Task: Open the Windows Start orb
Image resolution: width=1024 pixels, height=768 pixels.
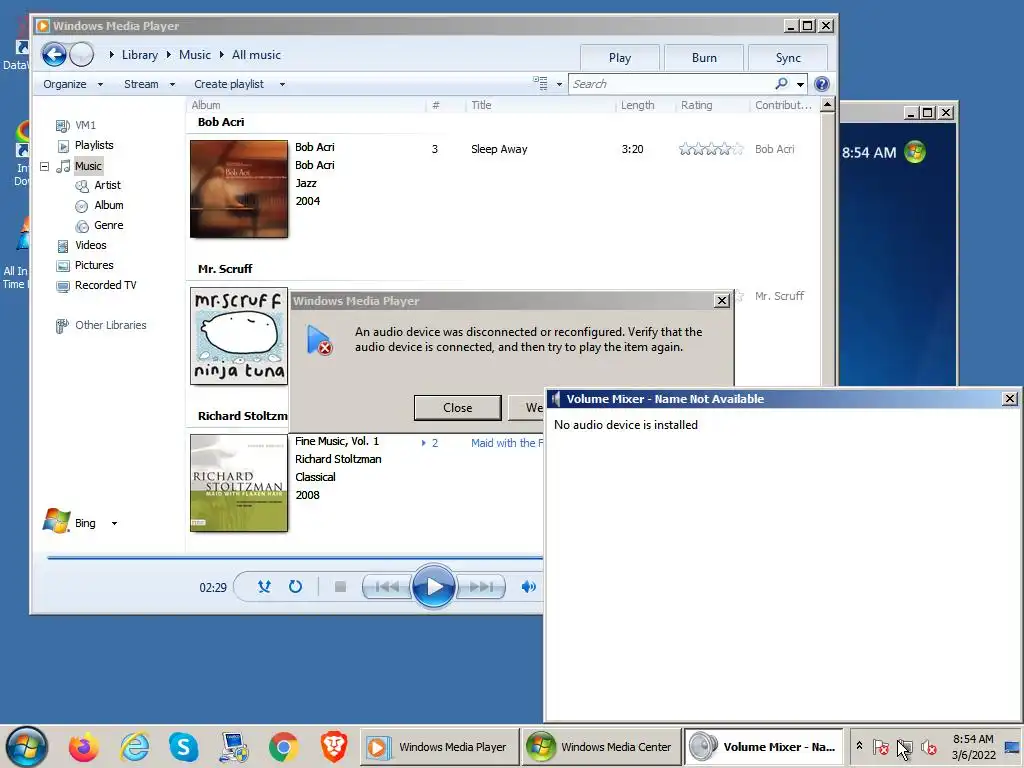Action: point(27,746)
